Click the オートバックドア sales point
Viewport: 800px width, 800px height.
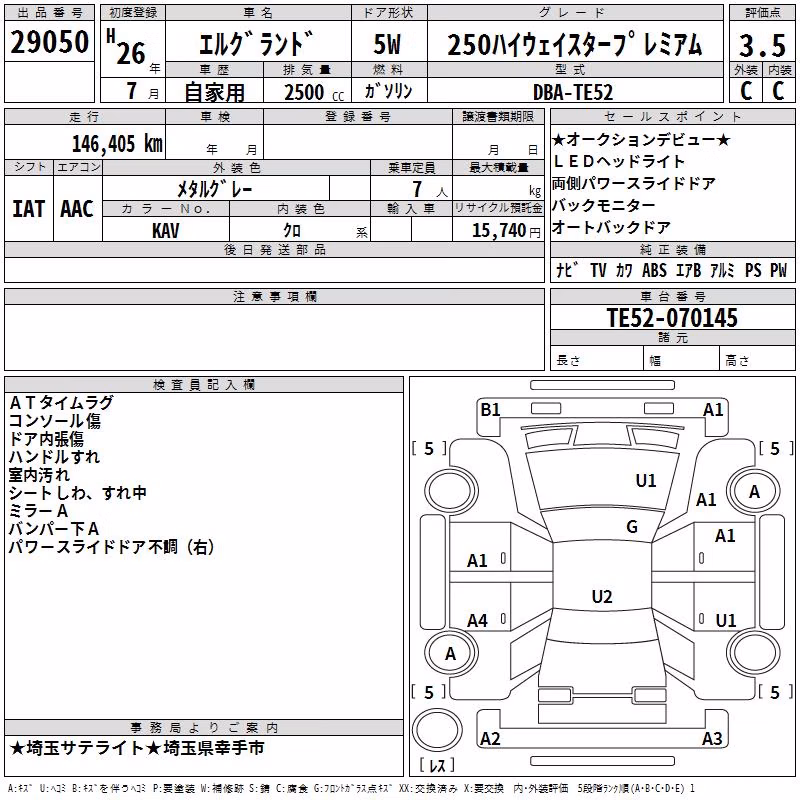click(611, 228)
